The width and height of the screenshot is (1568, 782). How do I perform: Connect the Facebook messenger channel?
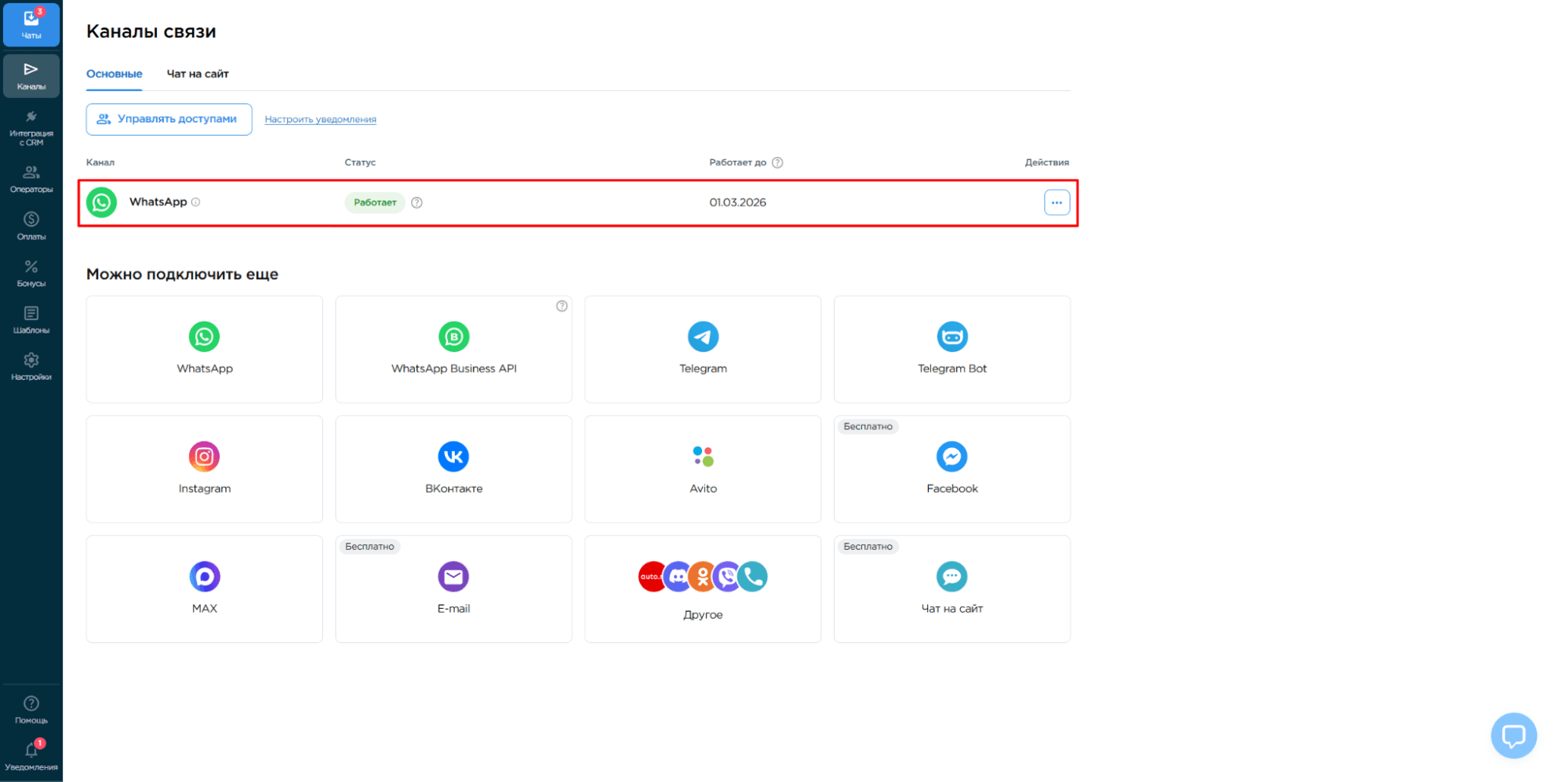tap(952, 469)
